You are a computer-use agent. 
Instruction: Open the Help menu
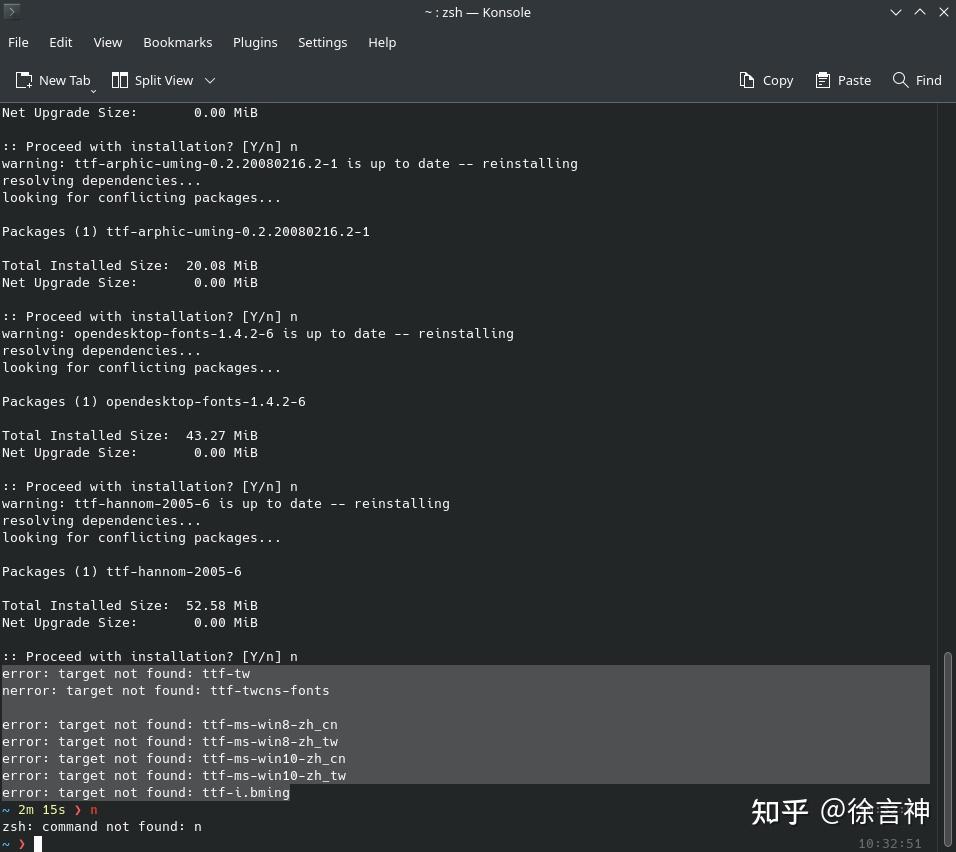coord(382,42)
